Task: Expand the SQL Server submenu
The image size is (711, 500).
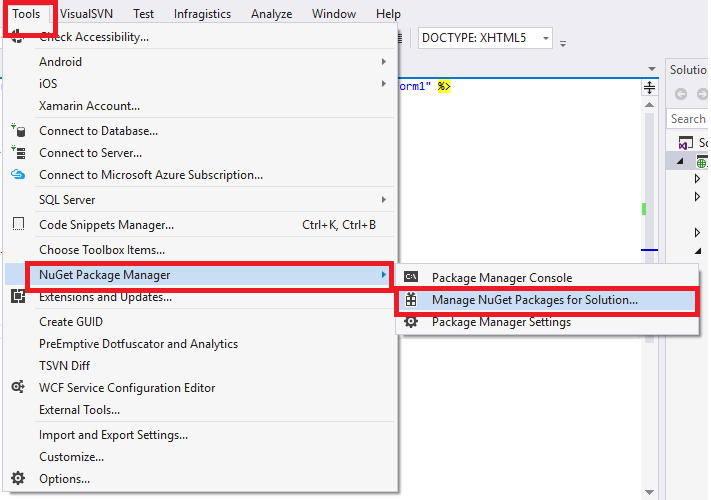Action: pyautogui.click(x=383, y=200)
